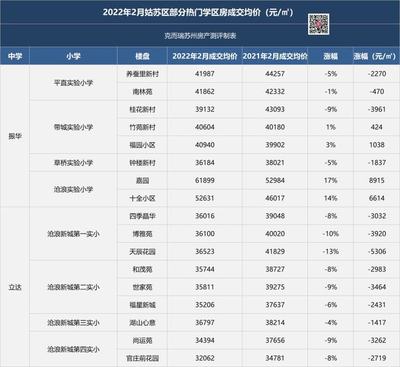The image size is (400, 367).
Task: Click the 2022 price value 41987
Action: pyautogui.click(x=205, y=74)
